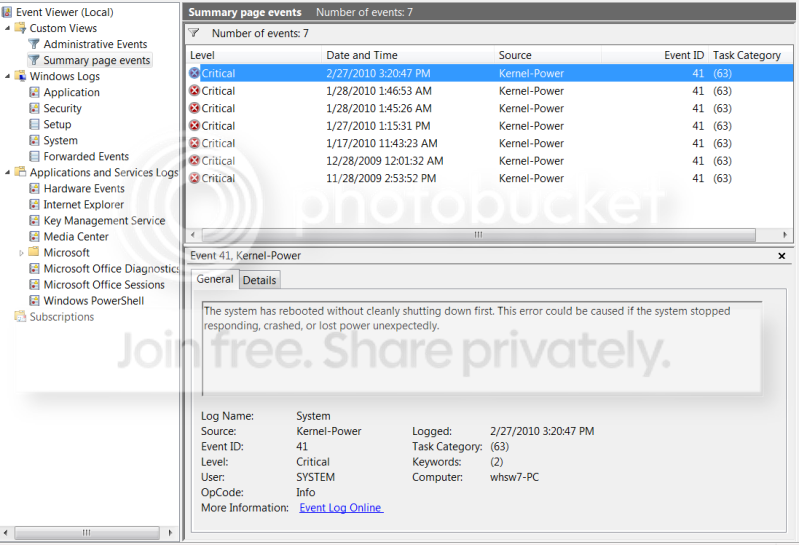
Task: Collapse the Windows Logs tree node
Action: (x=7, y=76)
